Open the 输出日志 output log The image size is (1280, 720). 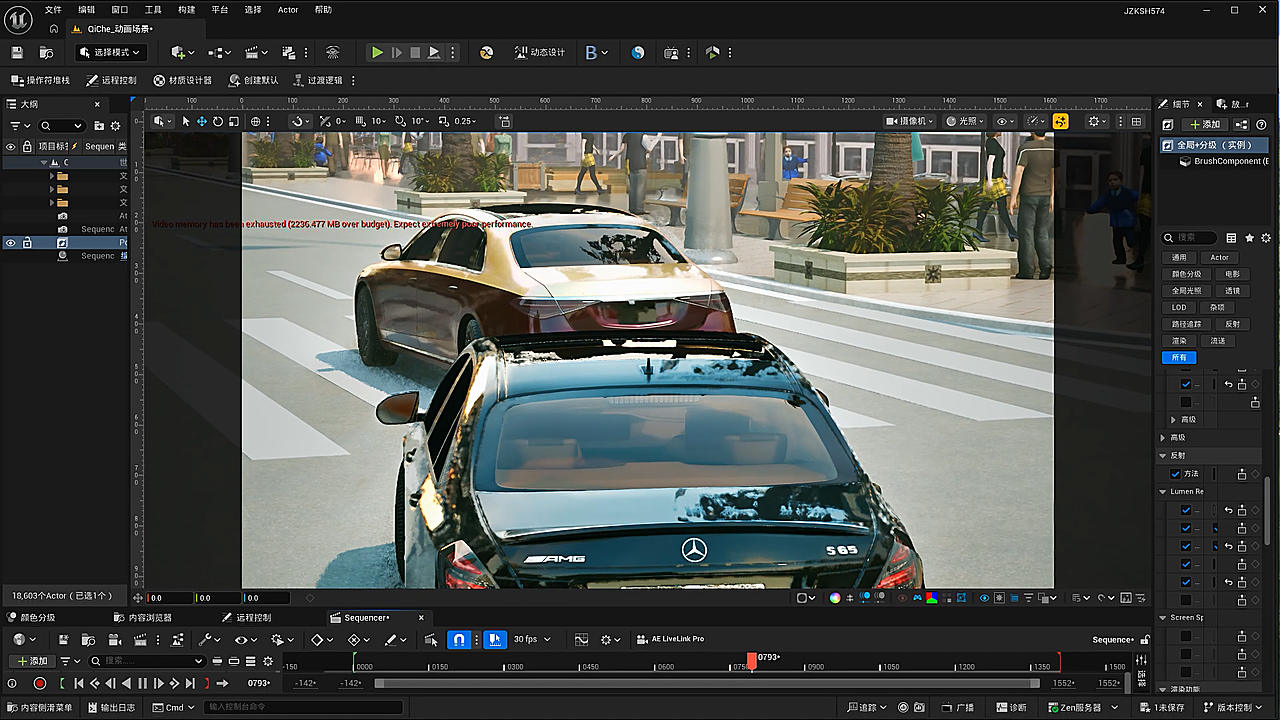point(110,707)
